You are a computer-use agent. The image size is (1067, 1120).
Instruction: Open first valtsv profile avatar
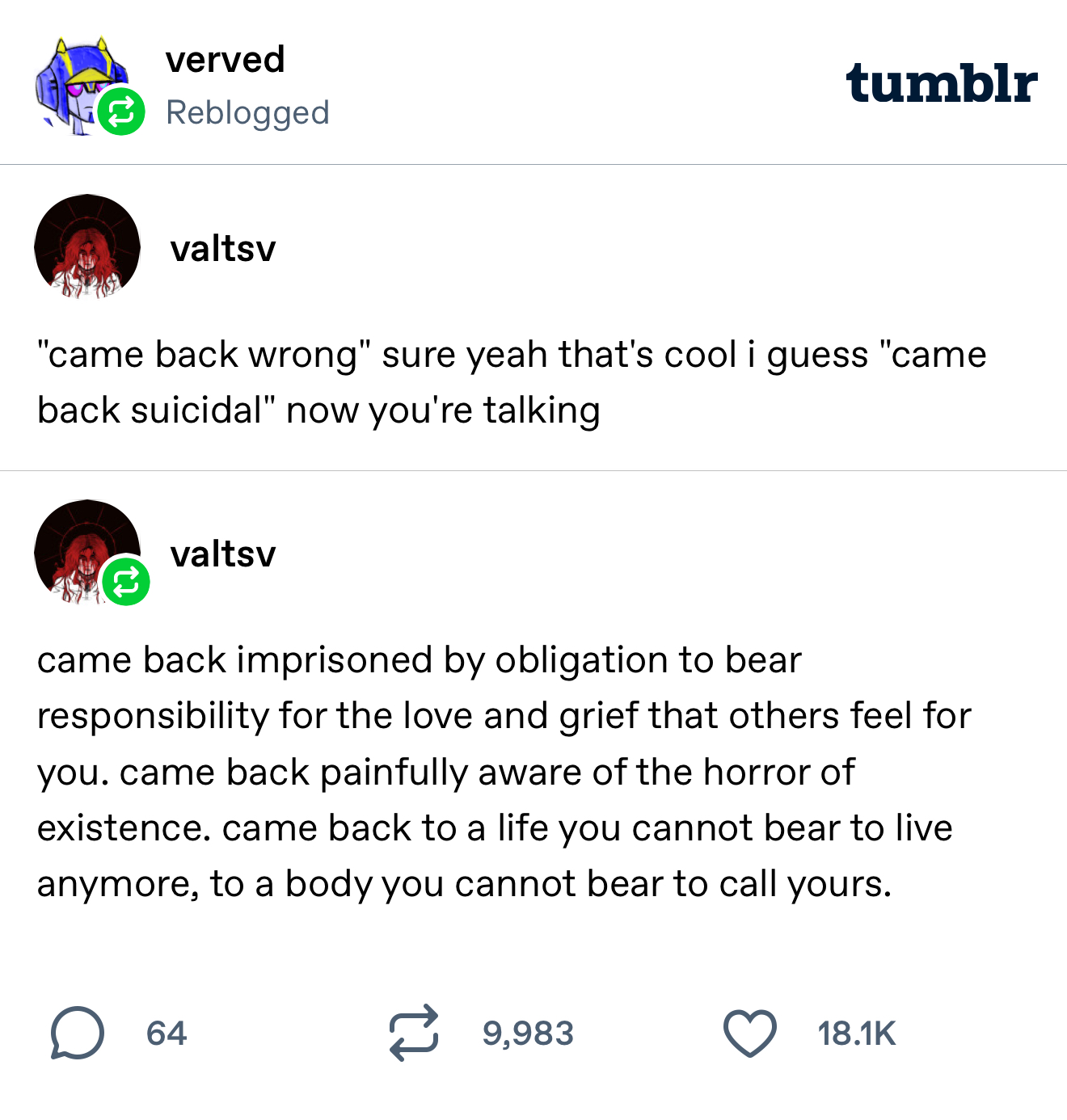point(87,247)
